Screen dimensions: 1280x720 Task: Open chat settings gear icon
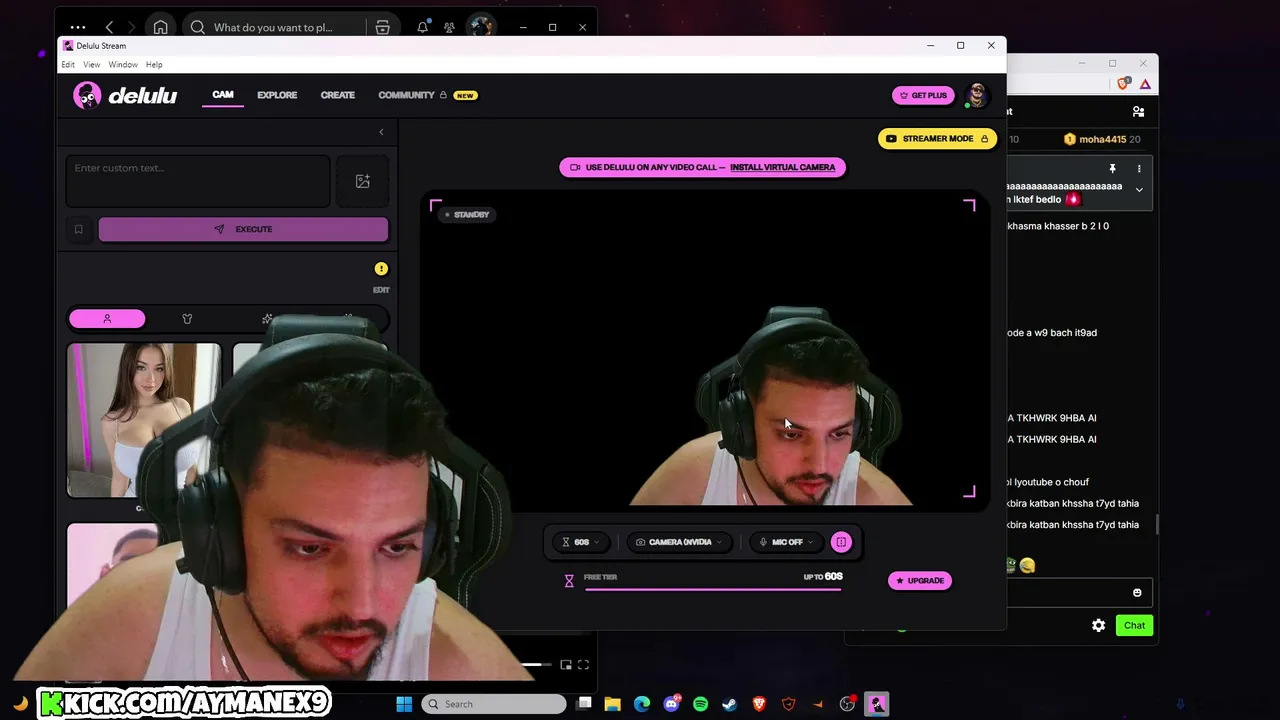coord(1098,625)
